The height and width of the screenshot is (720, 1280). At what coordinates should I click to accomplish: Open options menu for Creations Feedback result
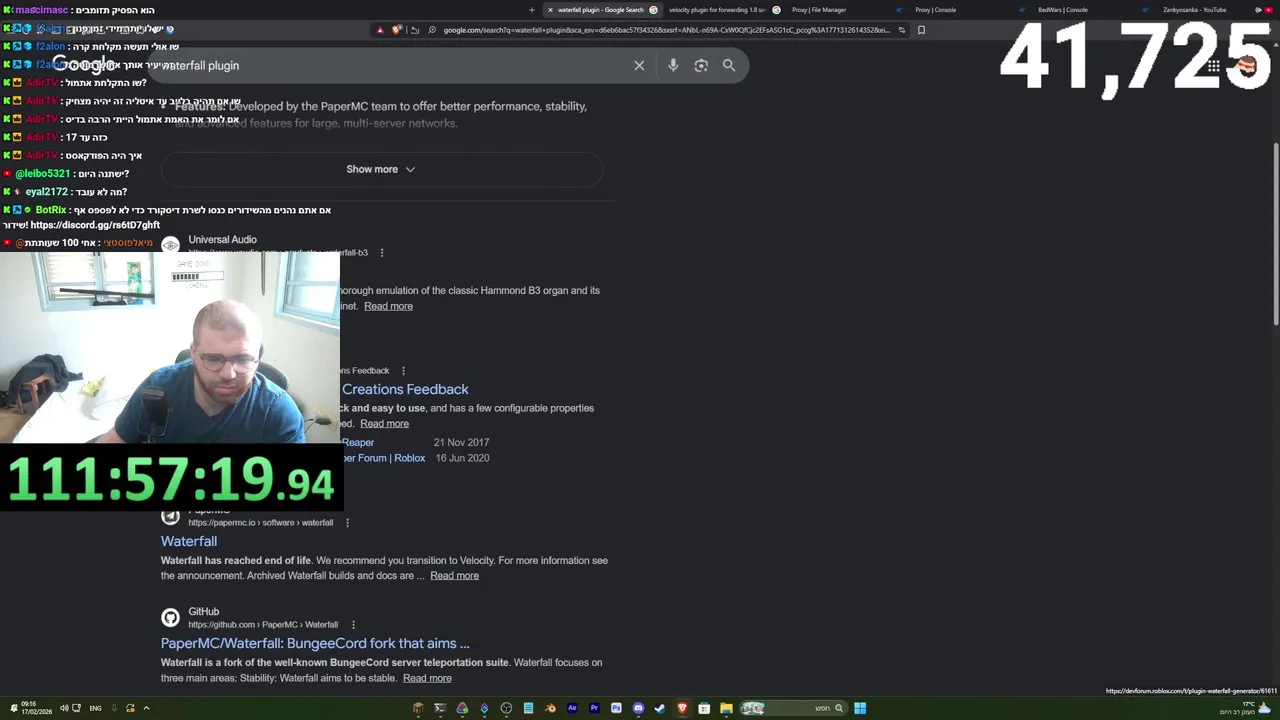coord(403,371)
